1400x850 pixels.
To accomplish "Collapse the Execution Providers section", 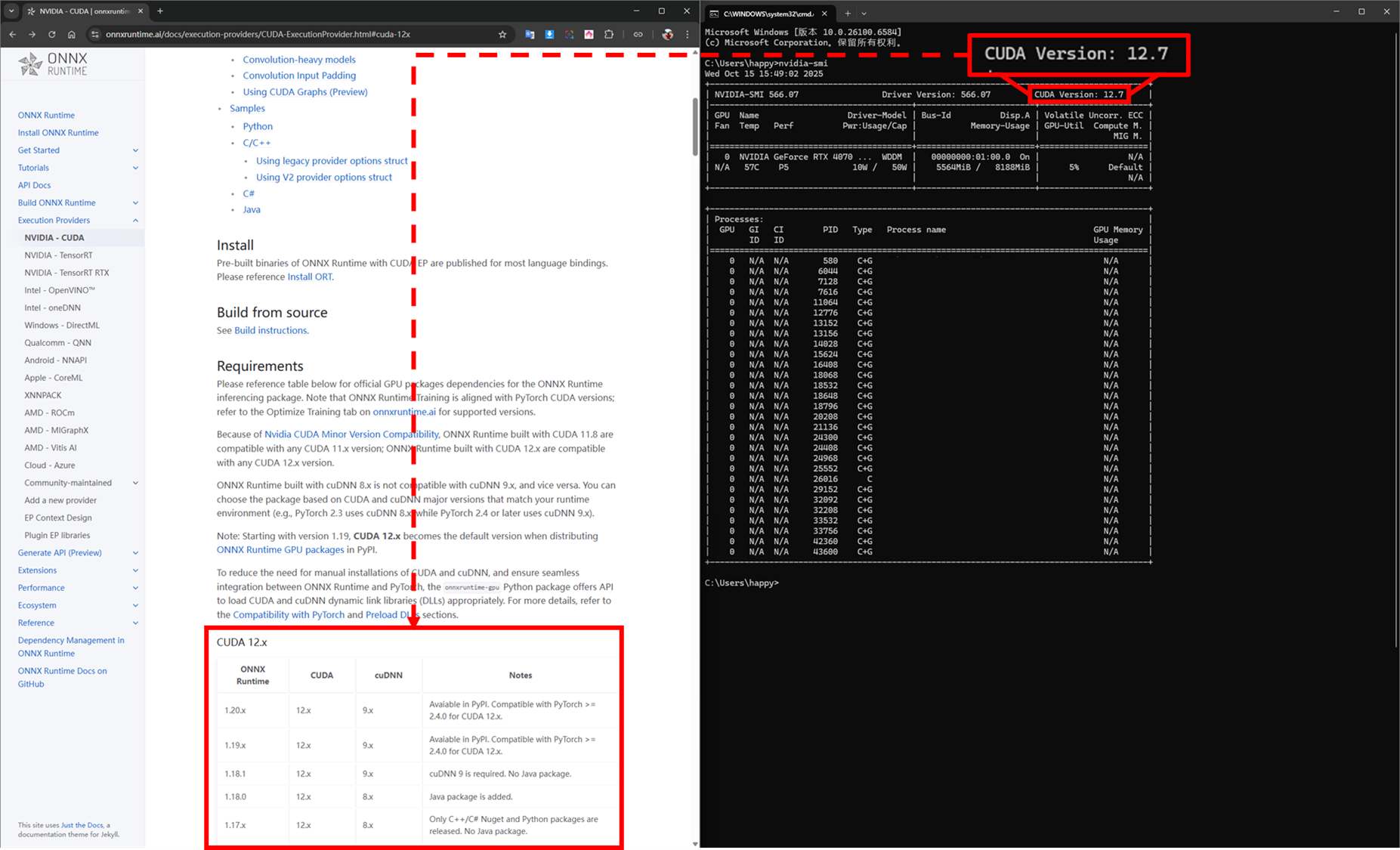I will (x=135, y=221).
